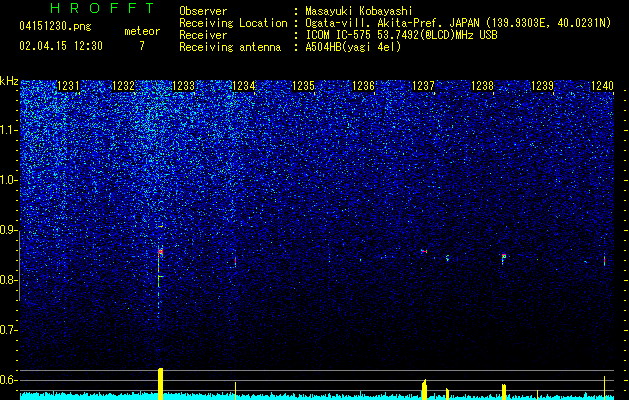This screenshot has width=629, height=400.
Task: Click the yellow power bar below 1237
Action: [424, 390]
